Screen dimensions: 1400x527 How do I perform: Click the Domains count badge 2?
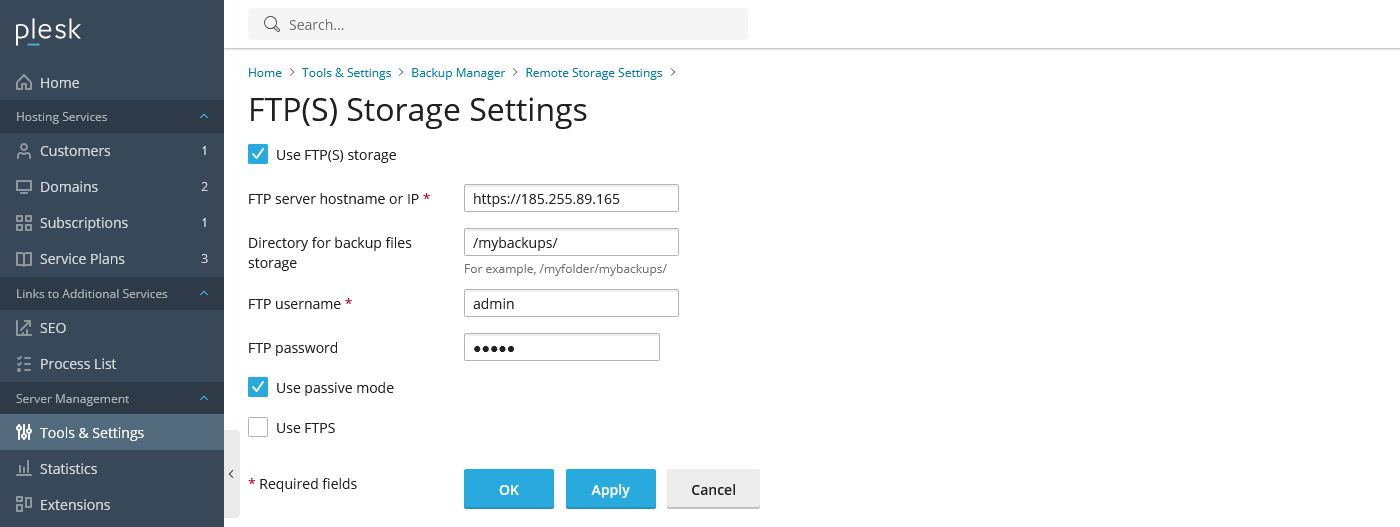coord(204,187)
